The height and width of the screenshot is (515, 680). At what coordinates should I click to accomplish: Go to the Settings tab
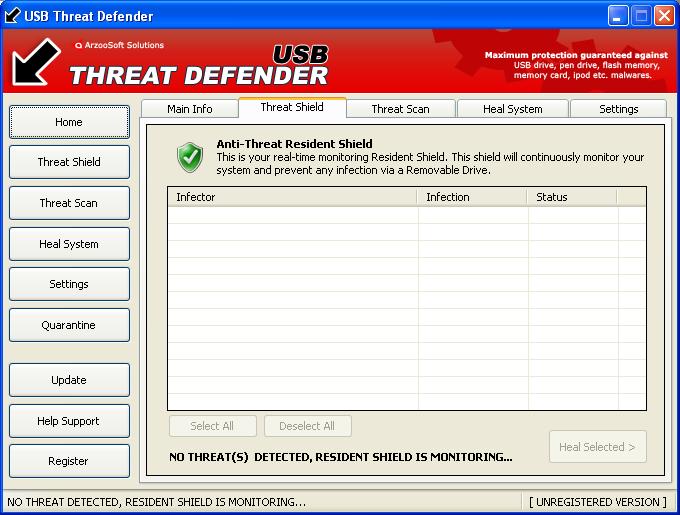click(618, 109)
